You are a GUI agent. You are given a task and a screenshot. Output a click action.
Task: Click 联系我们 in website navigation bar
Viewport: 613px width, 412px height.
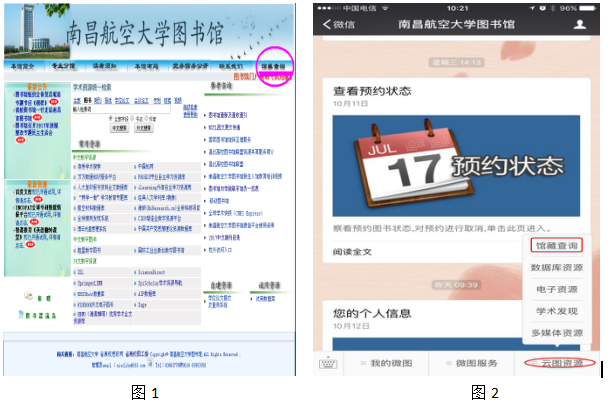pyautogui.click(x=231, y=66)
